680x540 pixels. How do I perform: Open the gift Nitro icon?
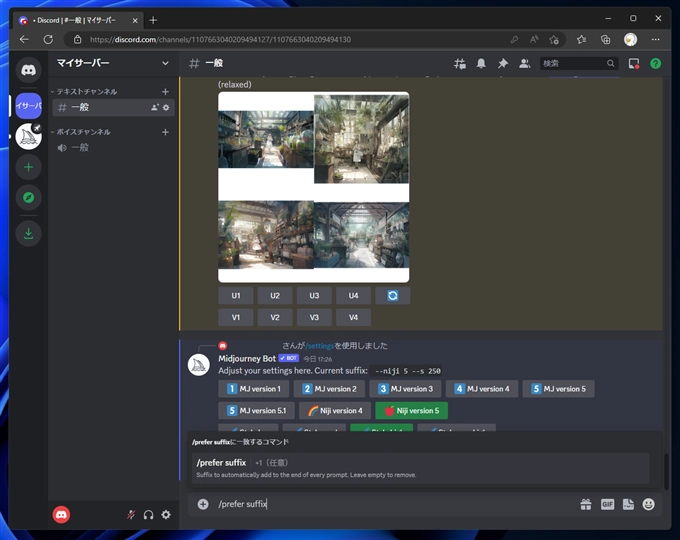(x=586, y=504)
